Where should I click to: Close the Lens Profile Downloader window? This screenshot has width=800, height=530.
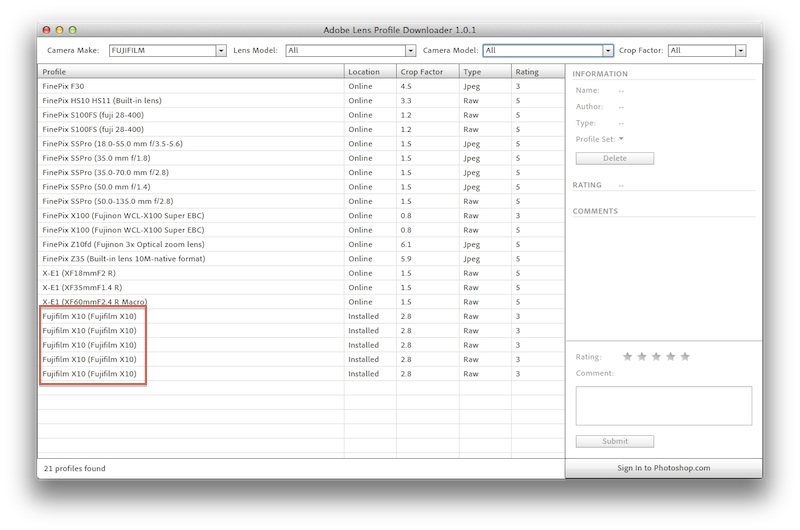[46, 30]
